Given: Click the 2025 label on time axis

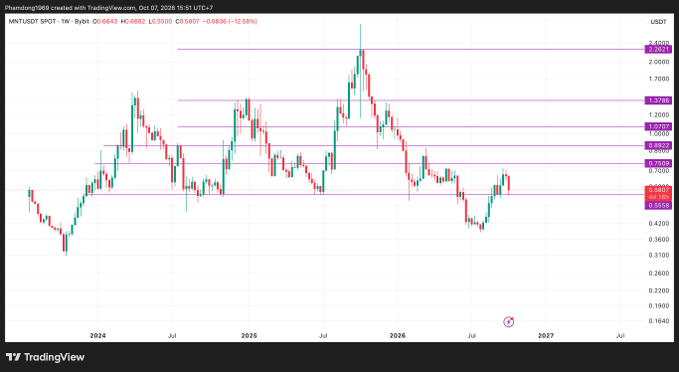Looking at the screenshot, I should click(x=249, y=336).
